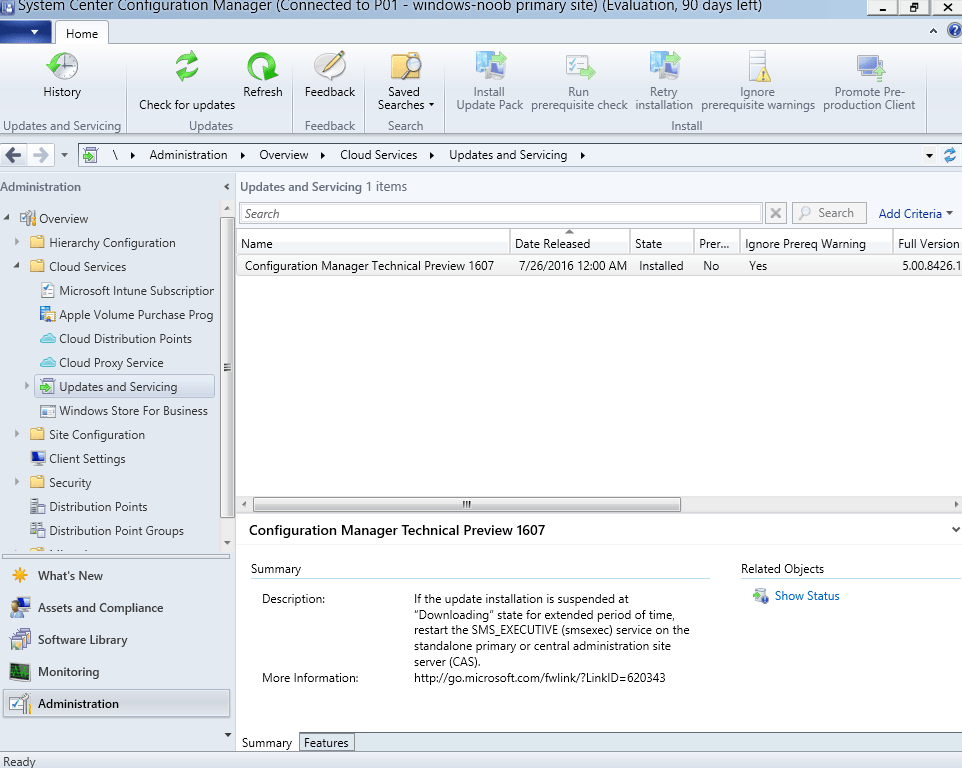Click the green Refresh icon
962x768 pixels.
coord(263,66)
